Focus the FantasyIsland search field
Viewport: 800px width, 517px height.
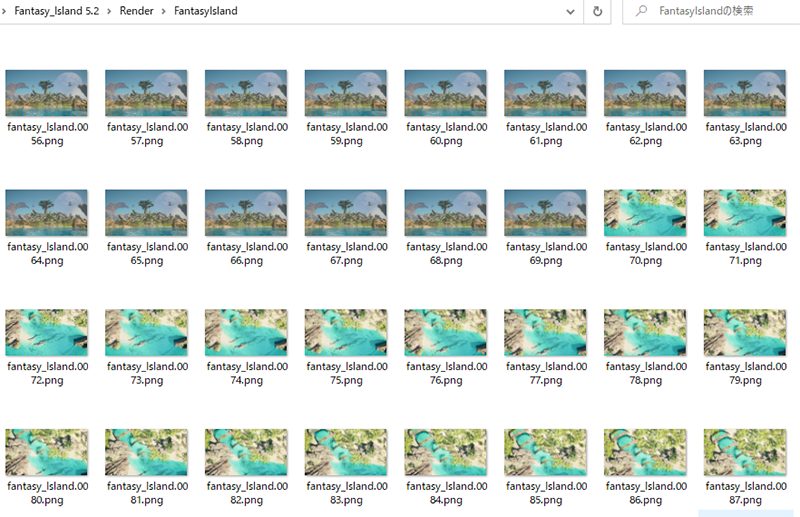pos(720,12)
